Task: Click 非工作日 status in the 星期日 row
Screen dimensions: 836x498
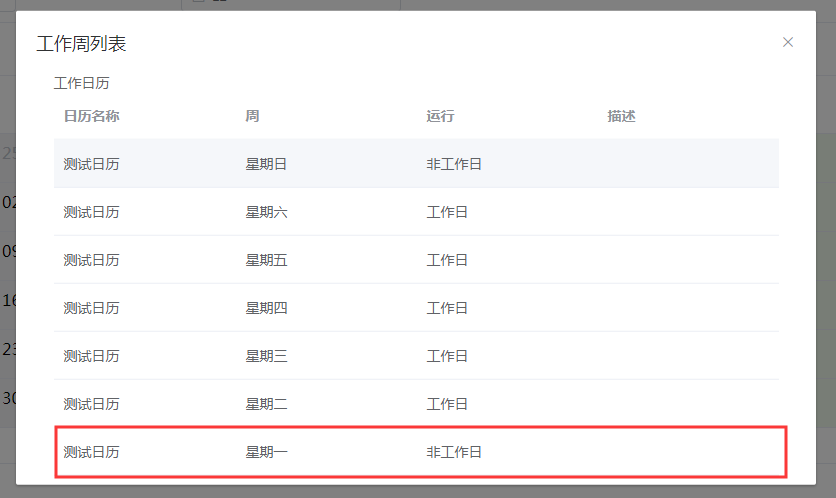Action: (x=454, y=164)
